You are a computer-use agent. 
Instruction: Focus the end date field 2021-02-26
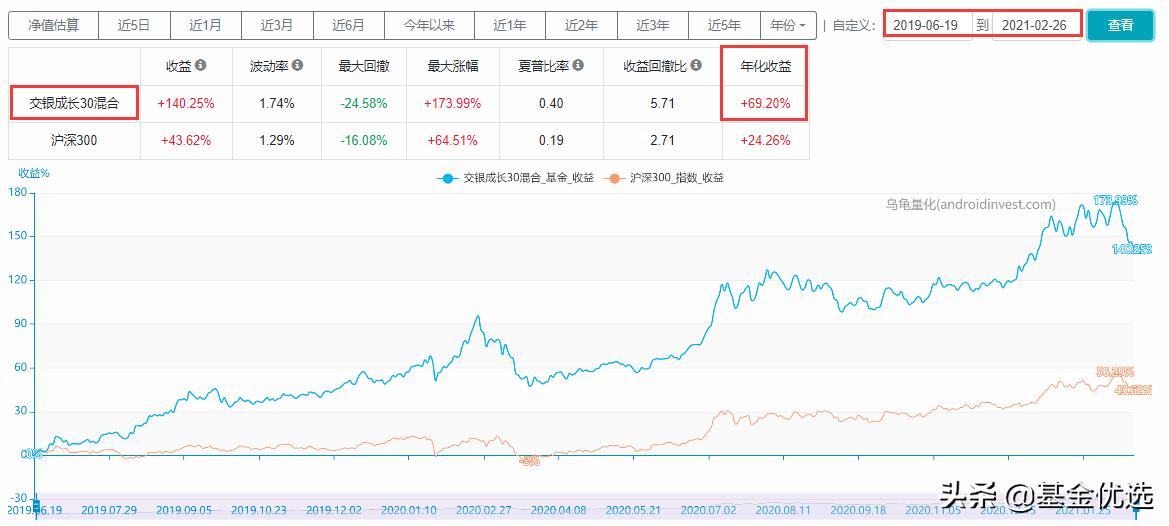pyautogui.click(x=1037, y=25)
